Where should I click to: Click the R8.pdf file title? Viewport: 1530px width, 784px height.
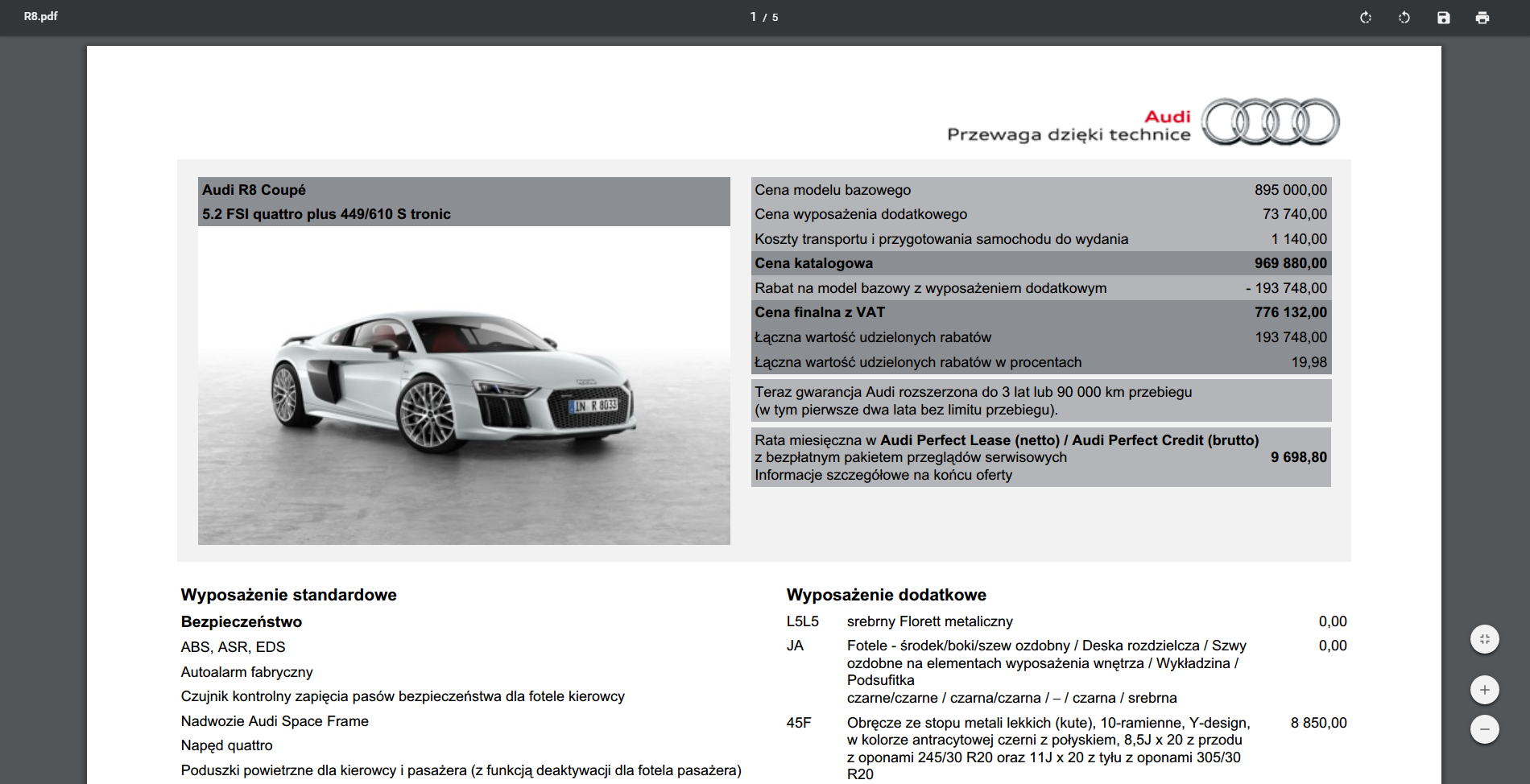point(40,16)
